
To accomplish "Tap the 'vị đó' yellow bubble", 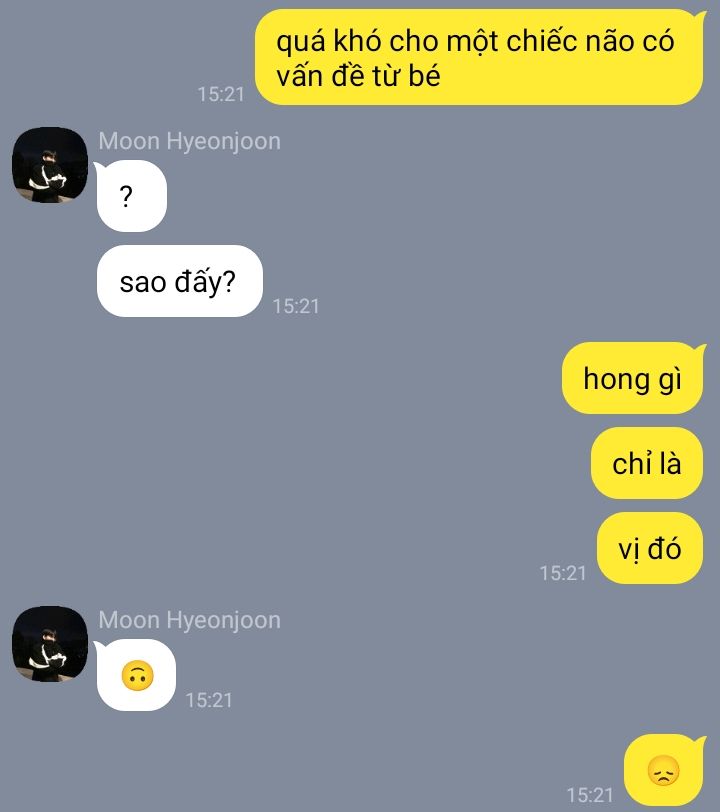I will click(650, 548).
